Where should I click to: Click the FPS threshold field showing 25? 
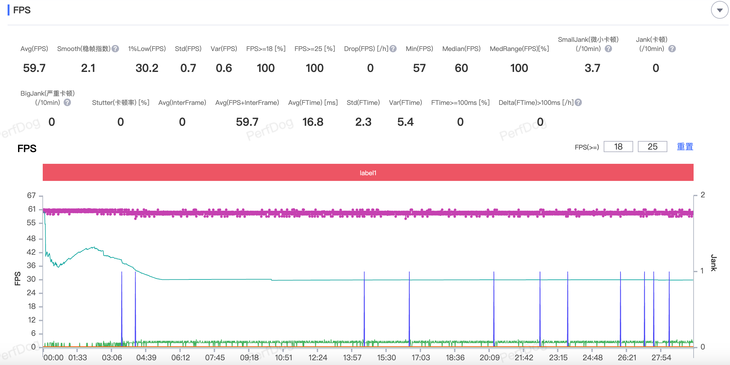(x=653, y=147)
